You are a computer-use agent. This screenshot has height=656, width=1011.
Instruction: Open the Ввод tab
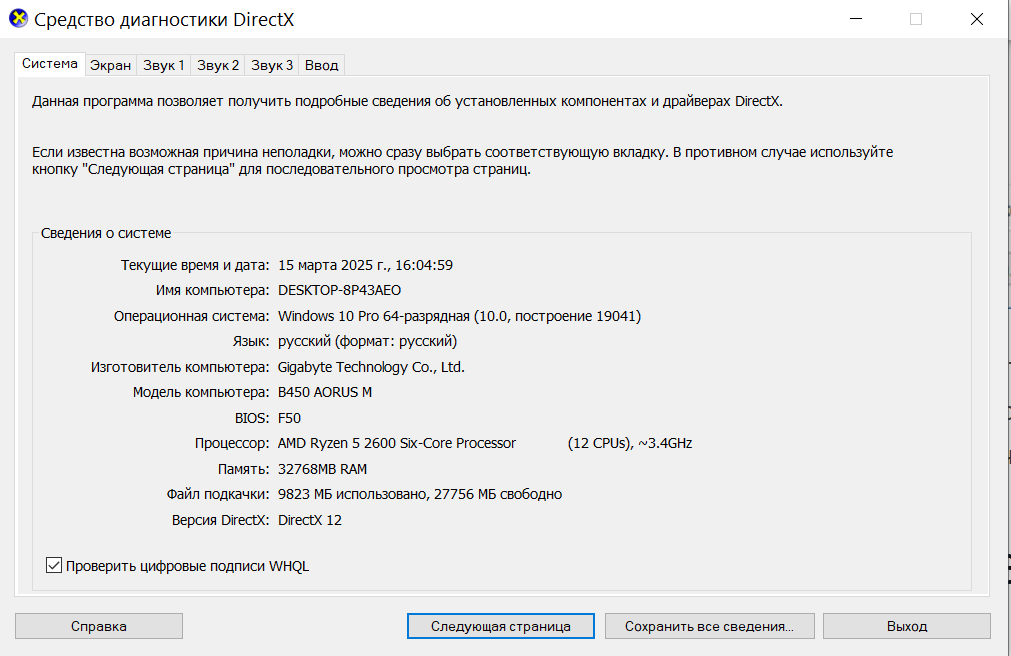(322, 65)
